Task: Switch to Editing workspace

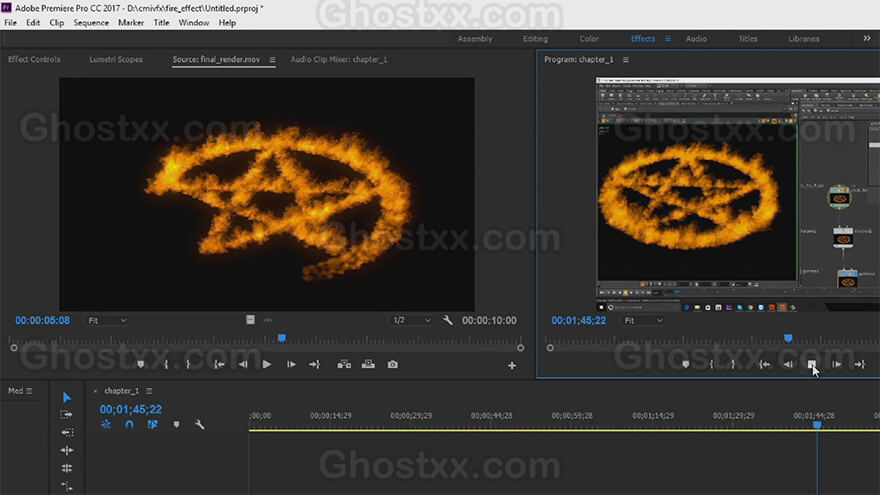Action: [x=535, y=39]
